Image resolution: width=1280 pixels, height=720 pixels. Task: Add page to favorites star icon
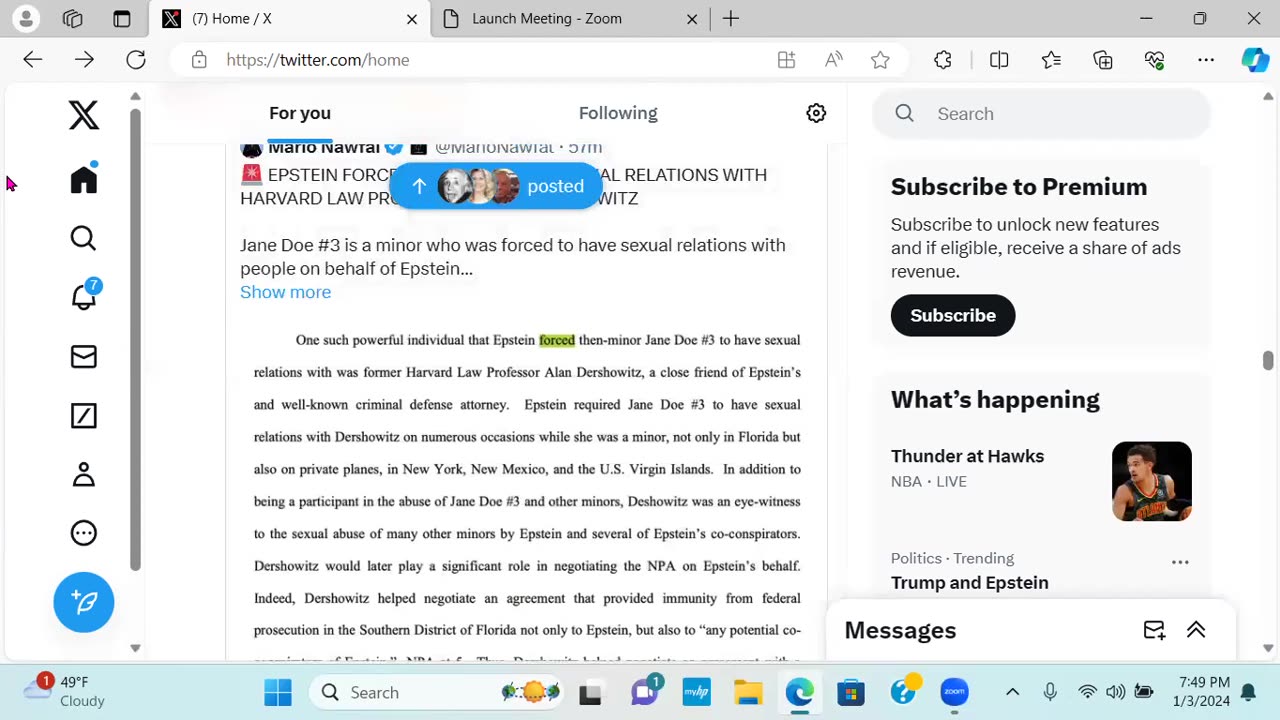pos(880,60)
